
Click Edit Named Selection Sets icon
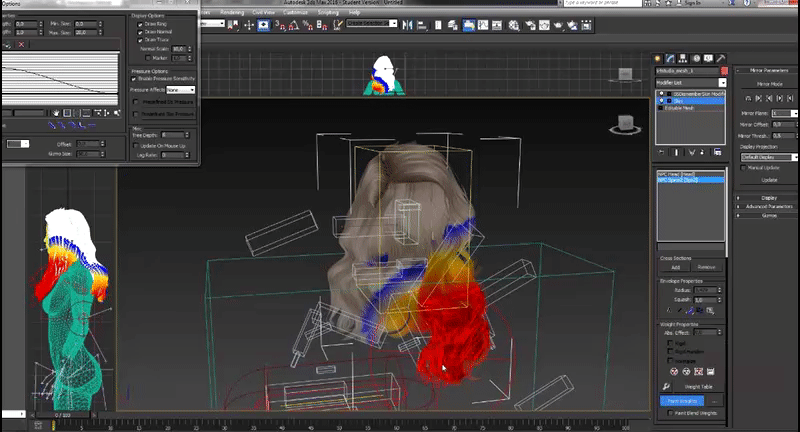click(x=337, y=24)
